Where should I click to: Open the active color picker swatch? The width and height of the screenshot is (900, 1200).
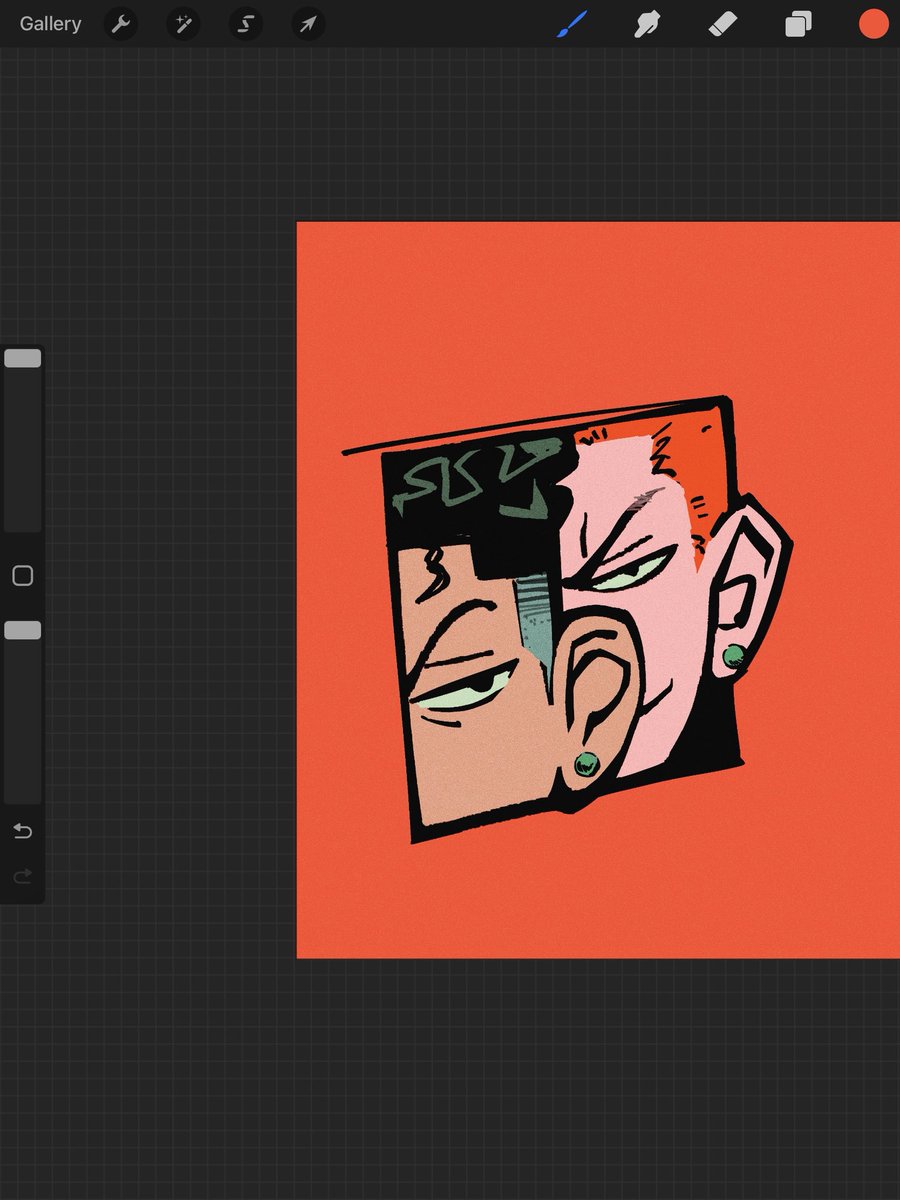[873, 24]
